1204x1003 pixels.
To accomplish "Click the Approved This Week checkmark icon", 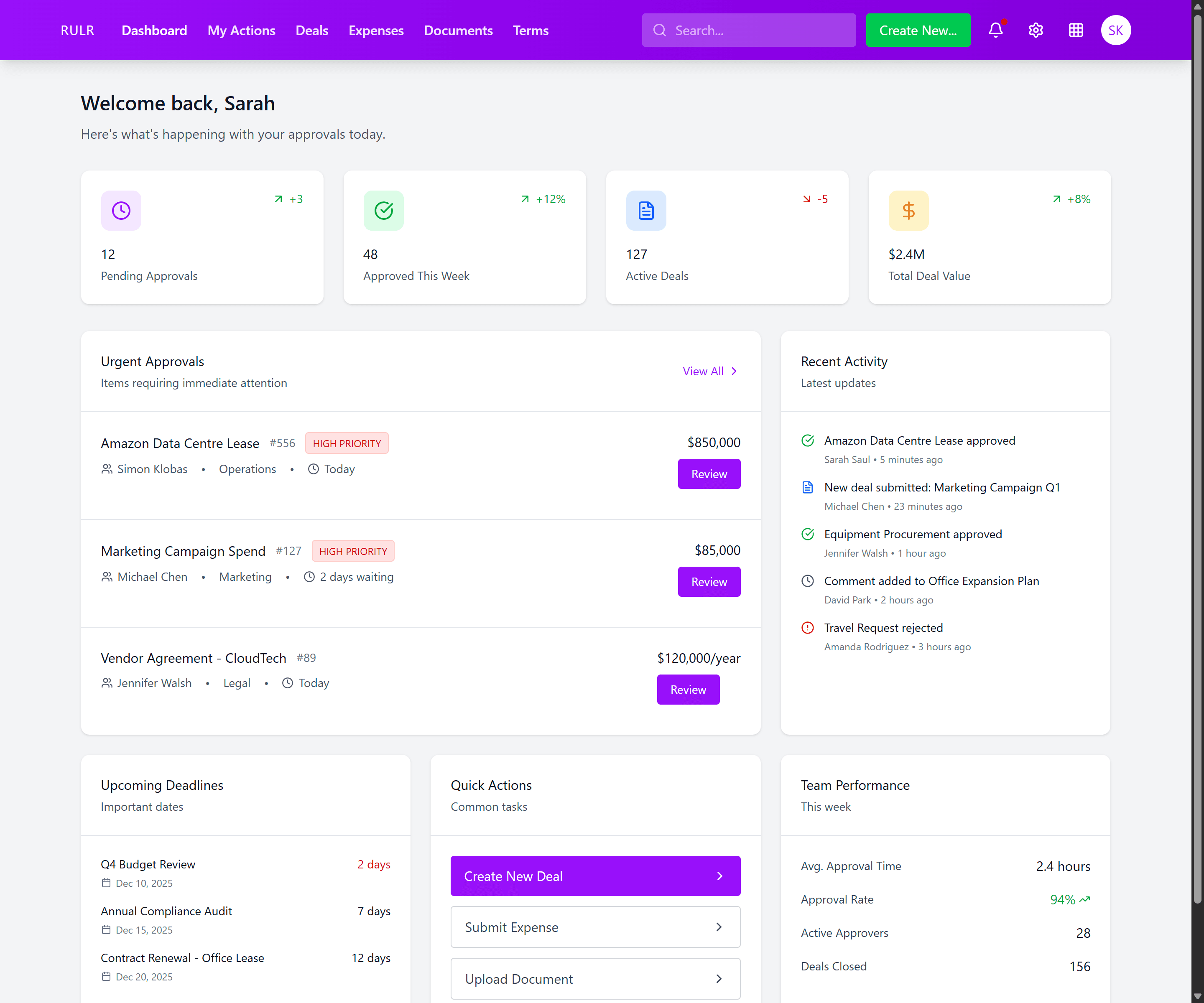I will pyautogui.click(x=383, y=210).
